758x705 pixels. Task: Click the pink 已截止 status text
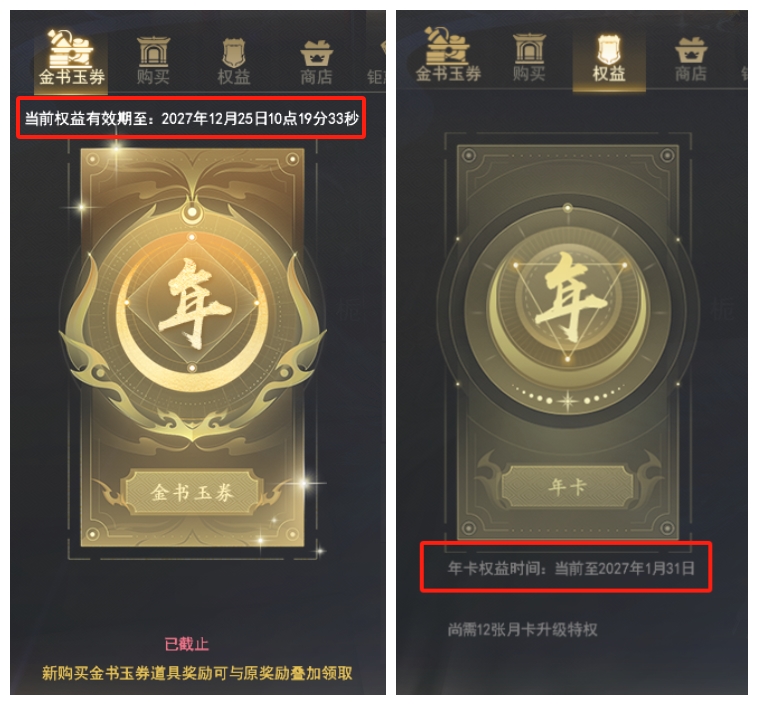pos(187,644)
